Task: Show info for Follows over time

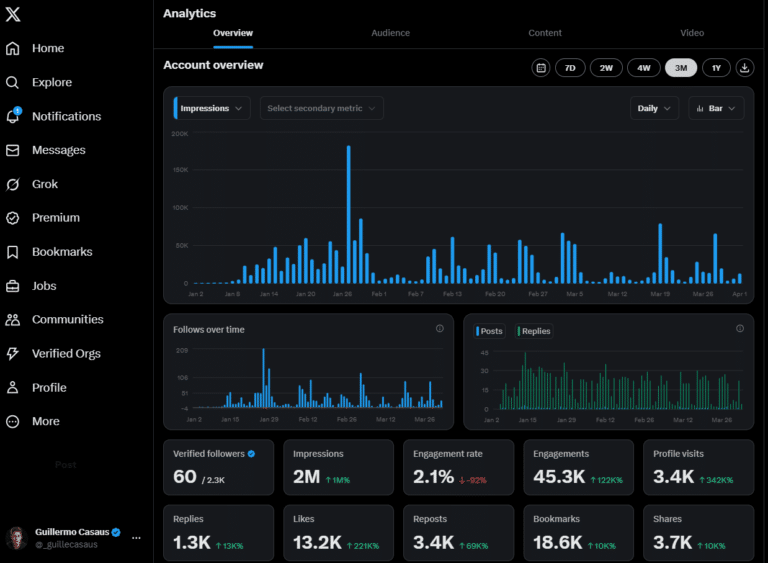Action: coord(440,329)
